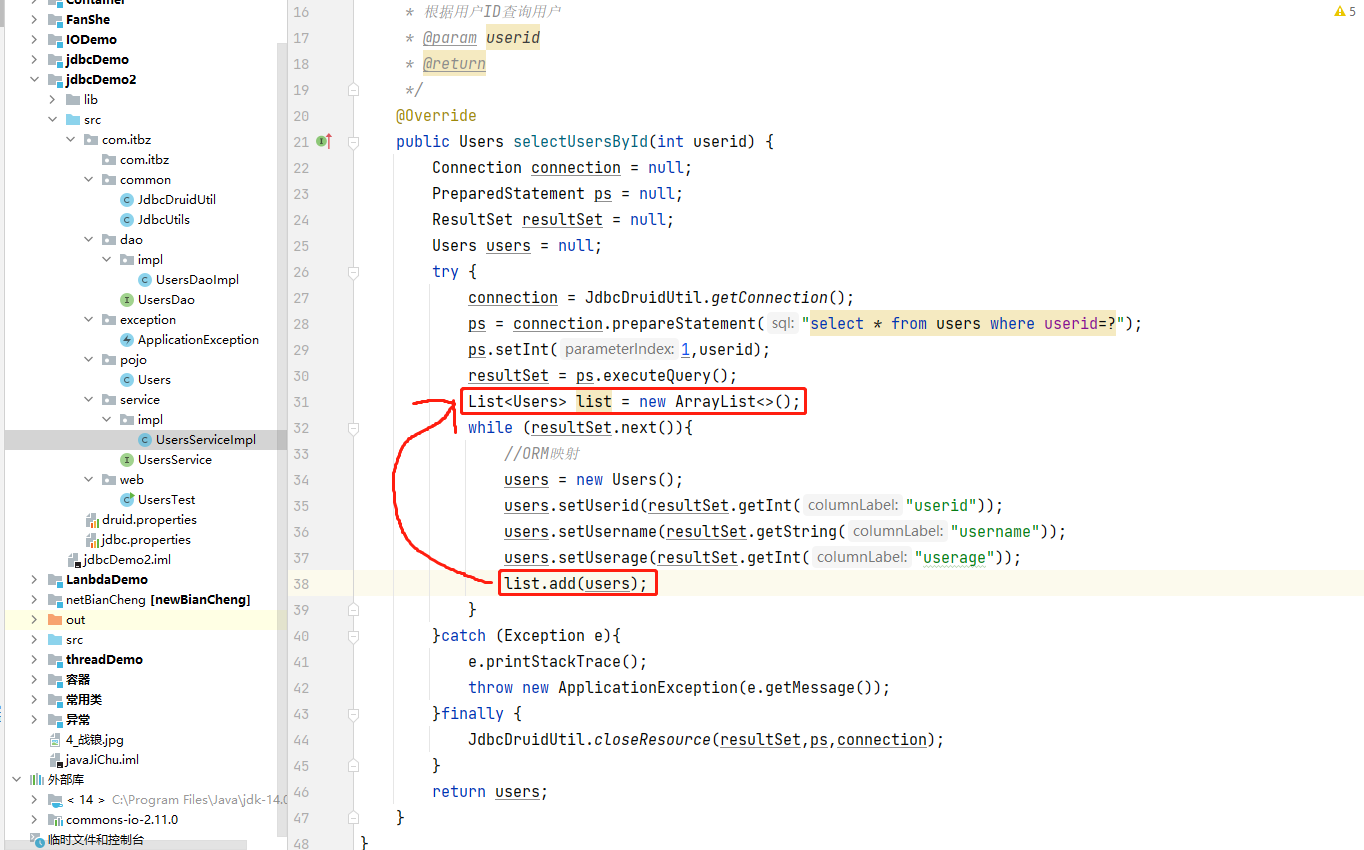Click the implements-method gutter icon on line 21
The image size is (1364, 850).
(x=324, y=142)
